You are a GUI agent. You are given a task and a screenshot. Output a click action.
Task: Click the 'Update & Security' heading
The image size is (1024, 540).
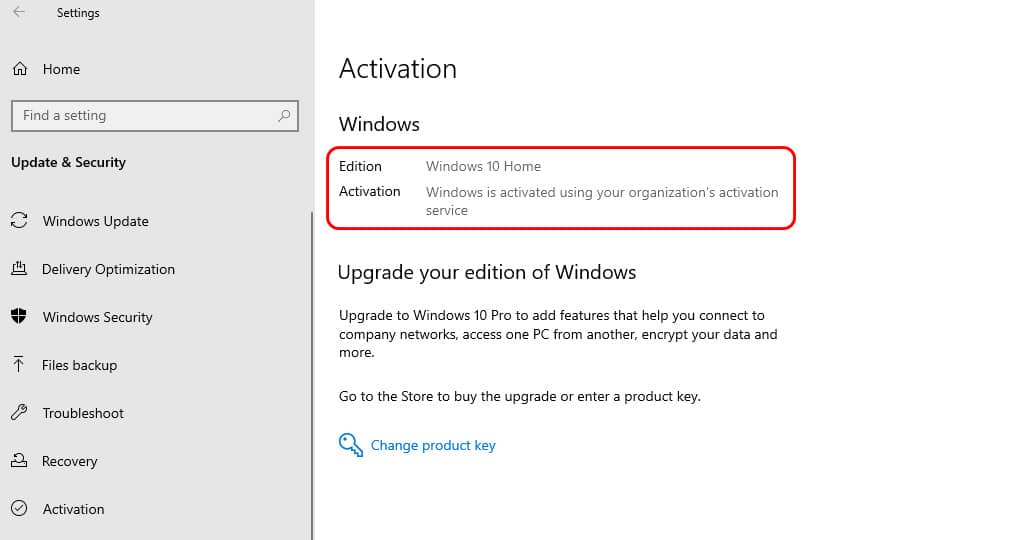click(69, 162)
